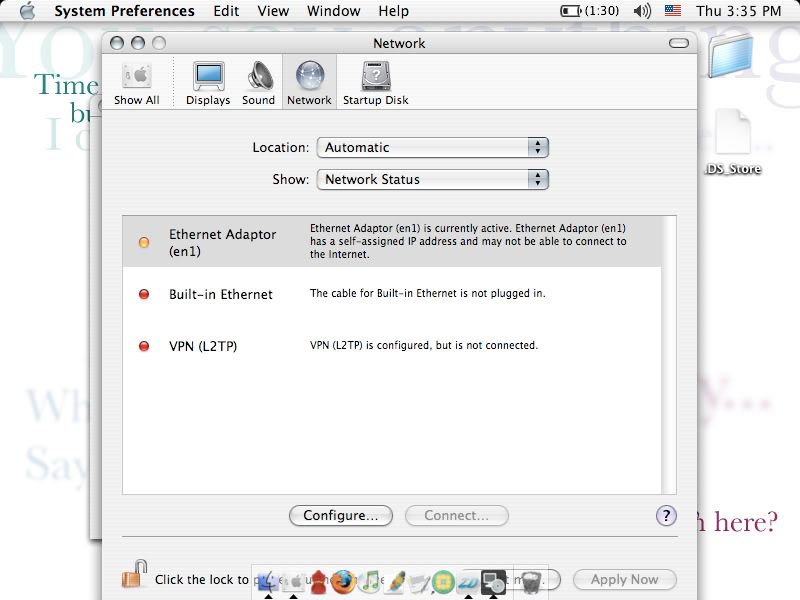Minimize the Network window

coord(138,43)
